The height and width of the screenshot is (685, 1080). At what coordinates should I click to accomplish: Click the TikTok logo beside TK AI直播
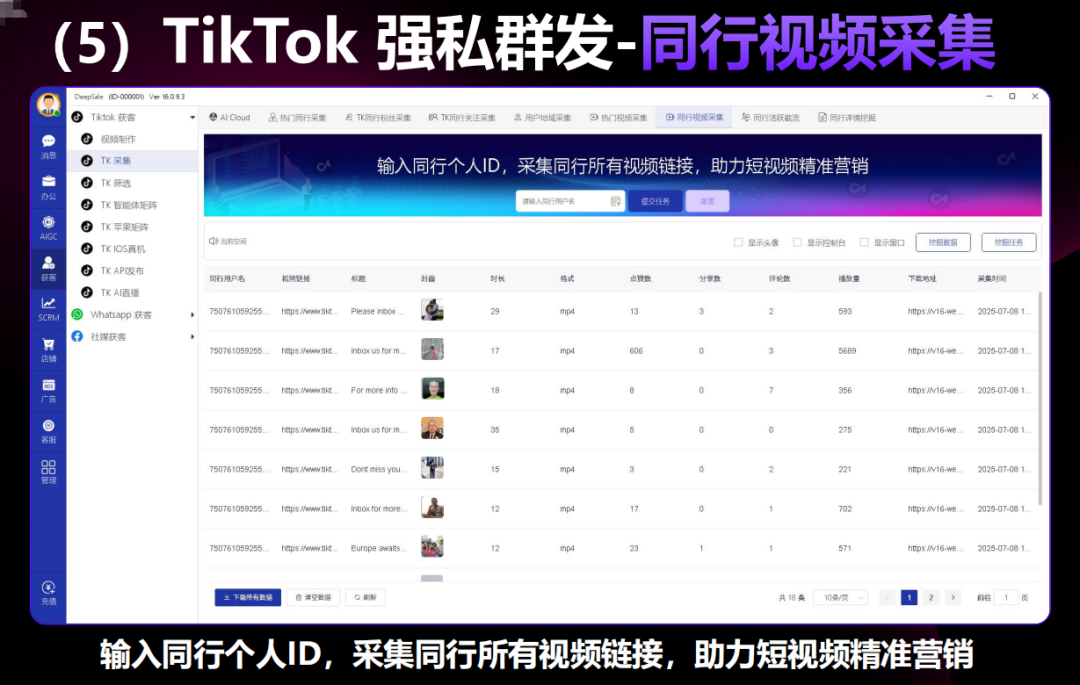coord(87,293)
